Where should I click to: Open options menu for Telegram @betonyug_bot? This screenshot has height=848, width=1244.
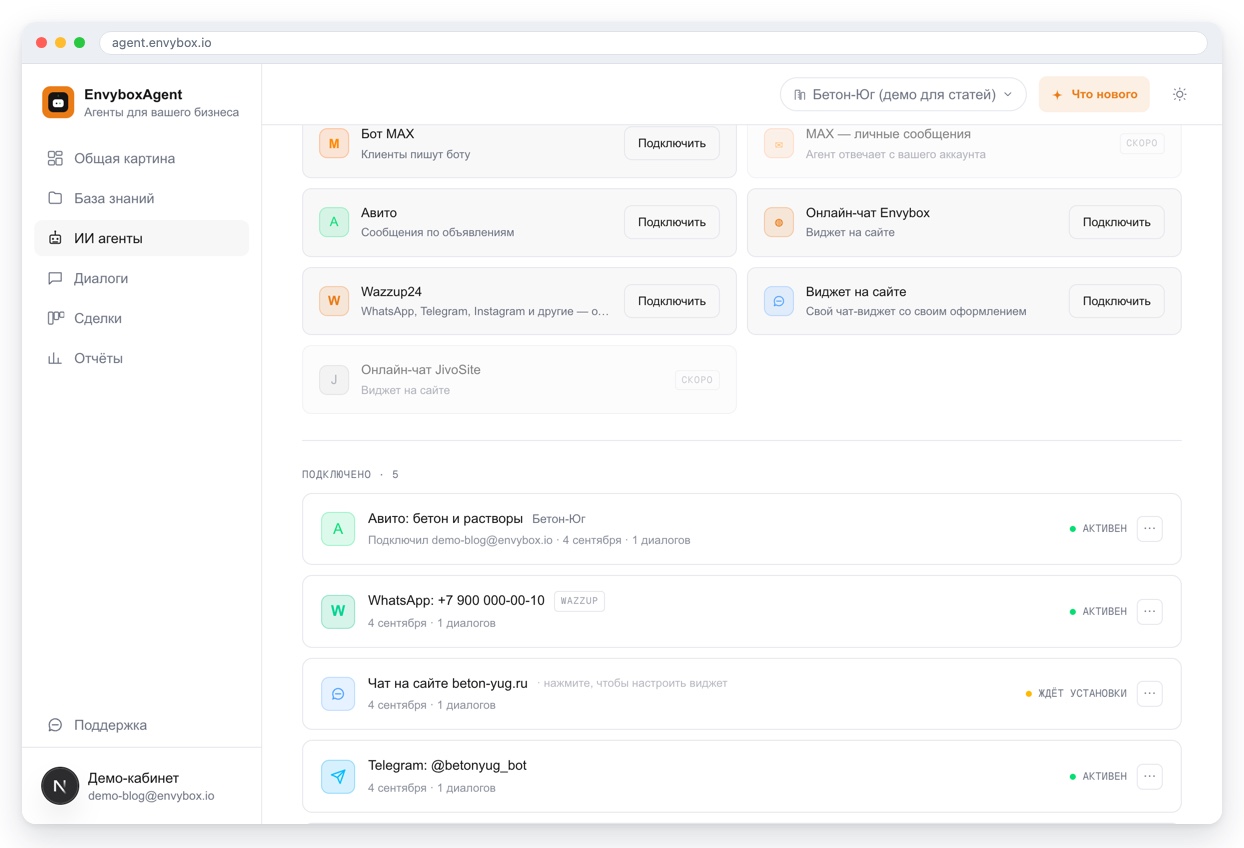tap(1150, 776)
